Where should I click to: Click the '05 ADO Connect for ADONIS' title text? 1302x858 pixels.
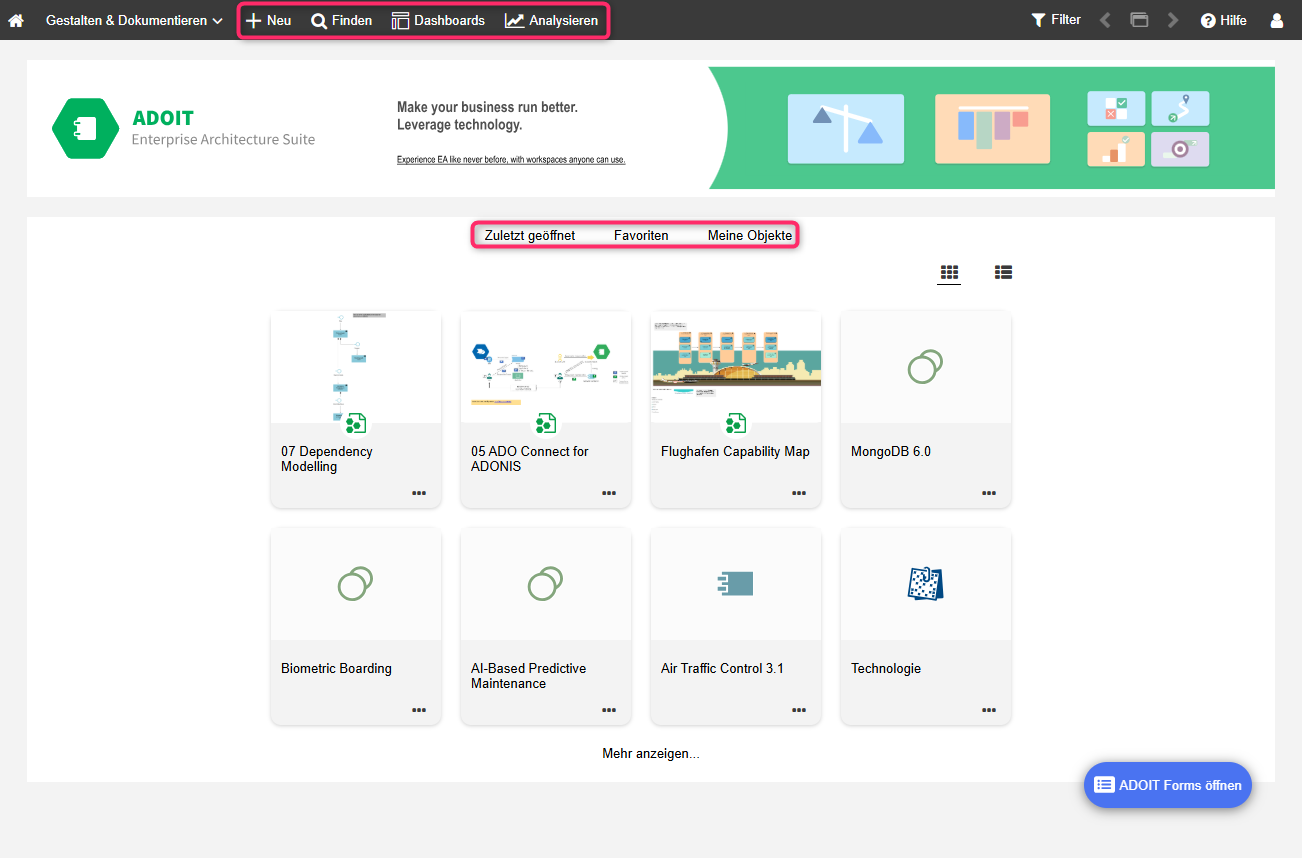(x=530, y=459)
